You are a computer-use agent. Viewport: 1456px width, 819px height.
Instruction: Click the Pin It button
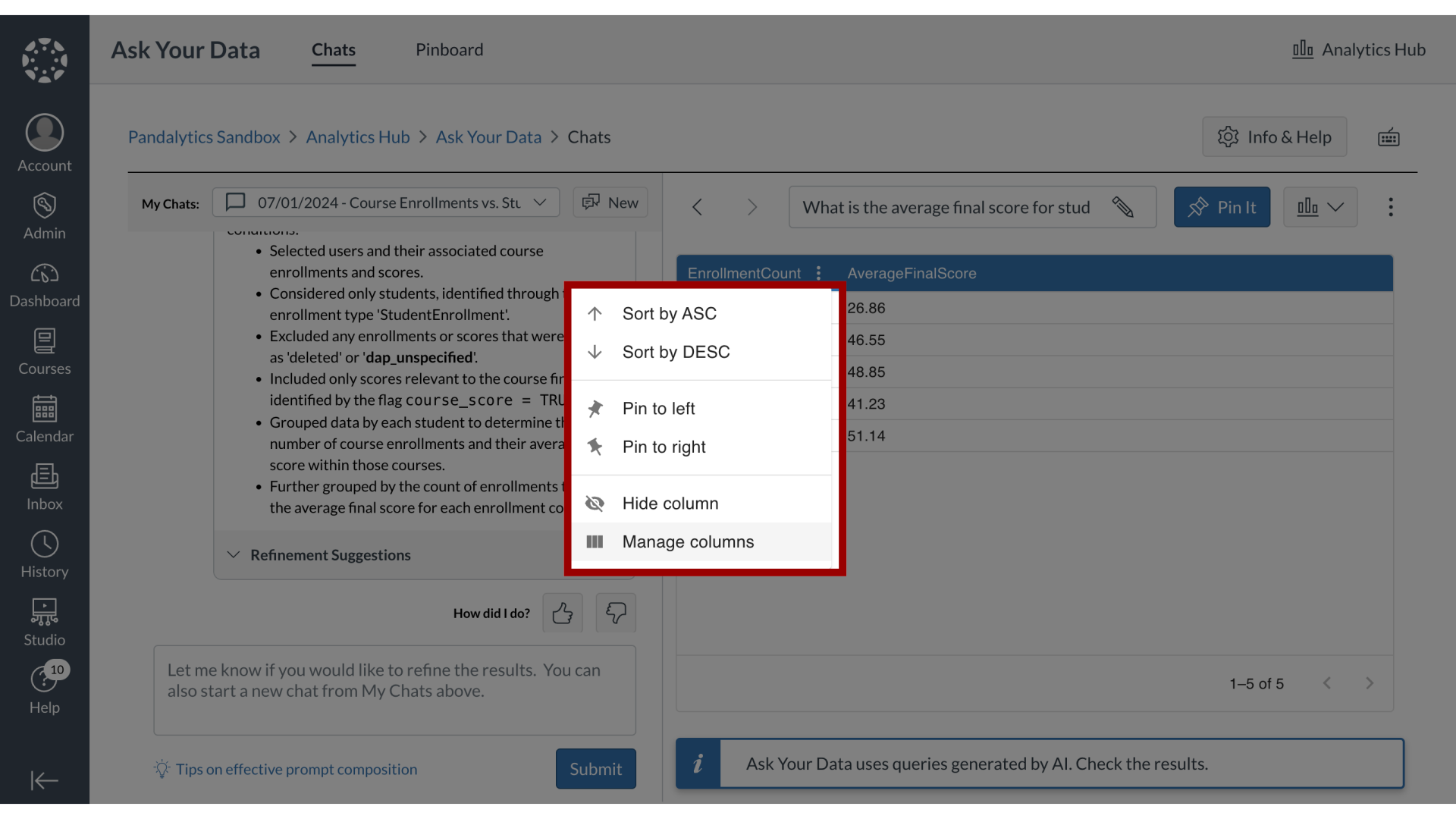(1221, 206)
